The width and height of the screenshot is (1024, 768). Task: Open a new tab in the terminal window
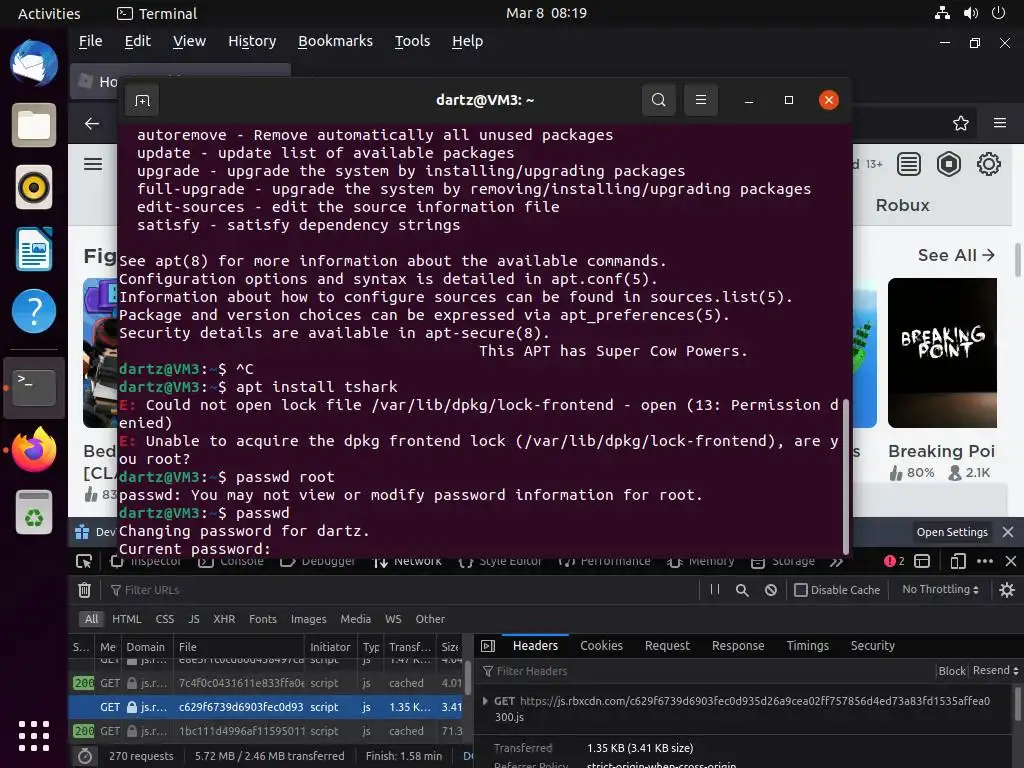(142, 101)
